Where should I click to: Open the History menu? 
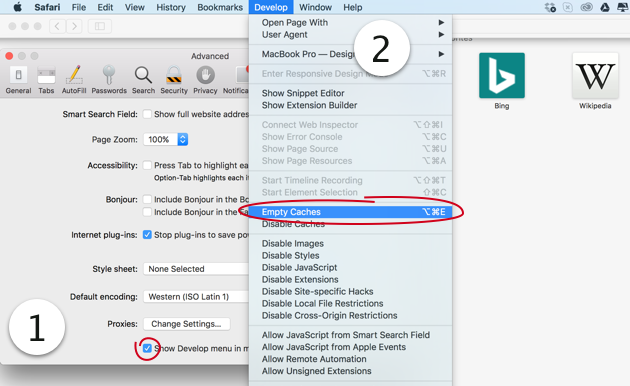171,7
